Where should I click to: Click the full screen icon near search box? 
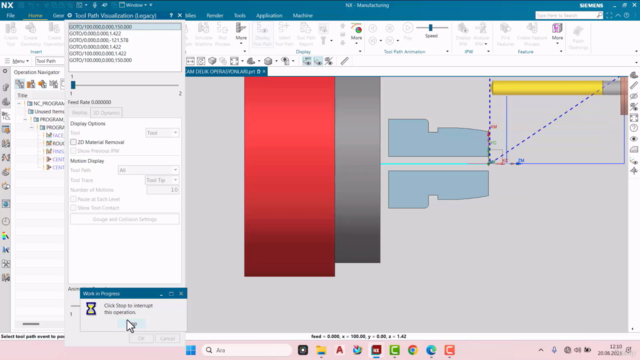coord(609,16)
